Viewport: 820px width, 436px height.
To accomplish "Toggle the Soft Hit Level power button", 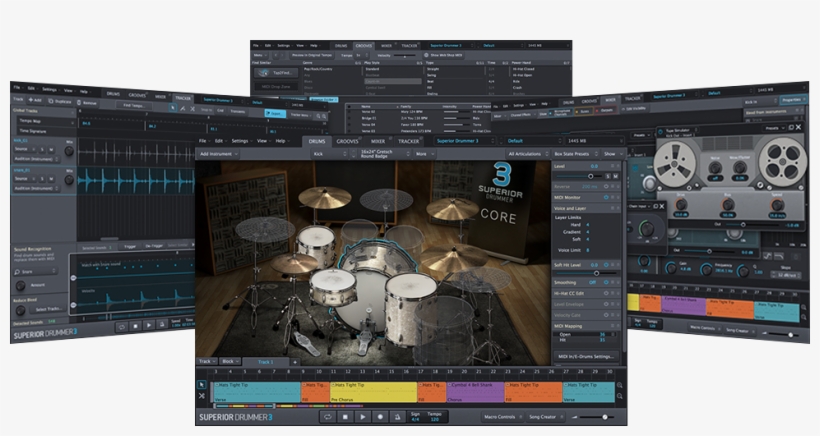I will [x=606, y=265].
